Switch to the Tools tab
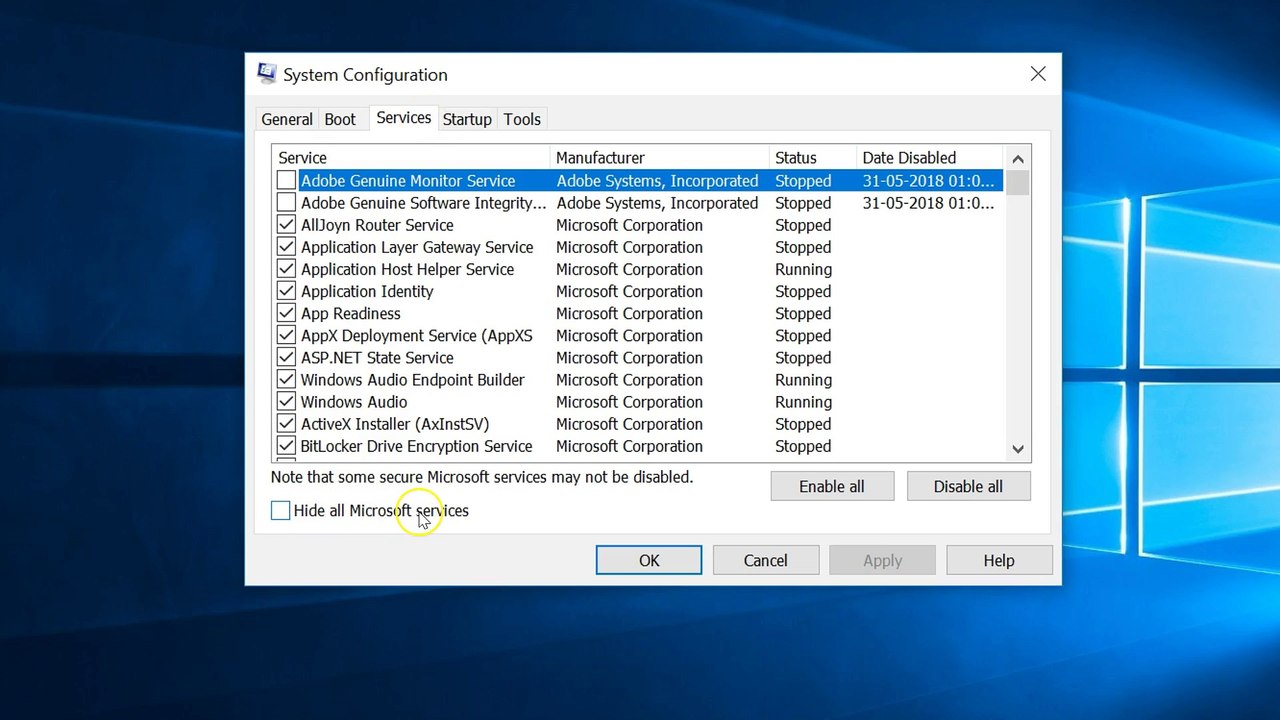1280x720 pixels. [522, 119]
